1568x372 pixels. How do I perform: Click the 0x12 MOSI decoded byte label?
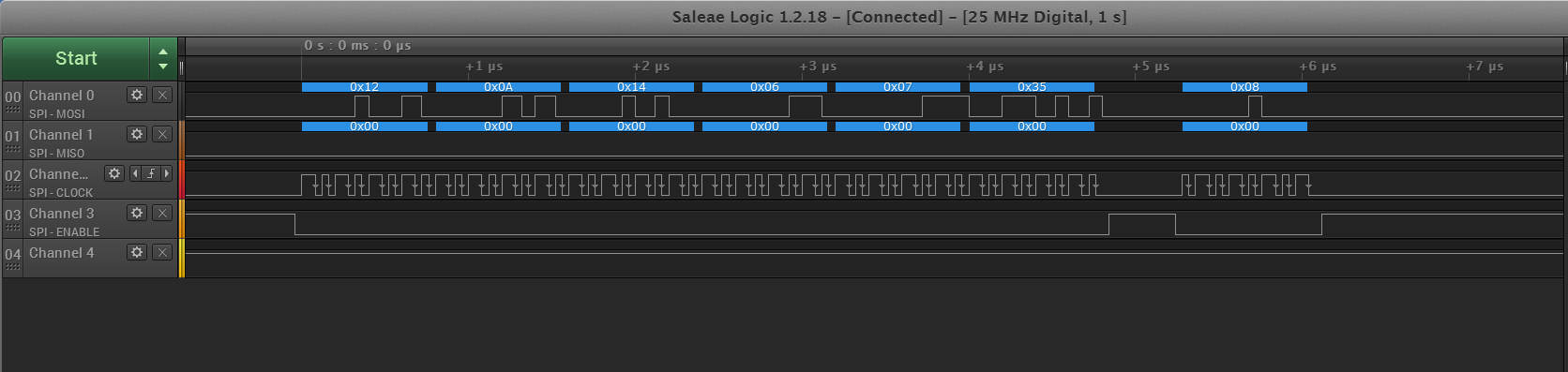[365, 87]
